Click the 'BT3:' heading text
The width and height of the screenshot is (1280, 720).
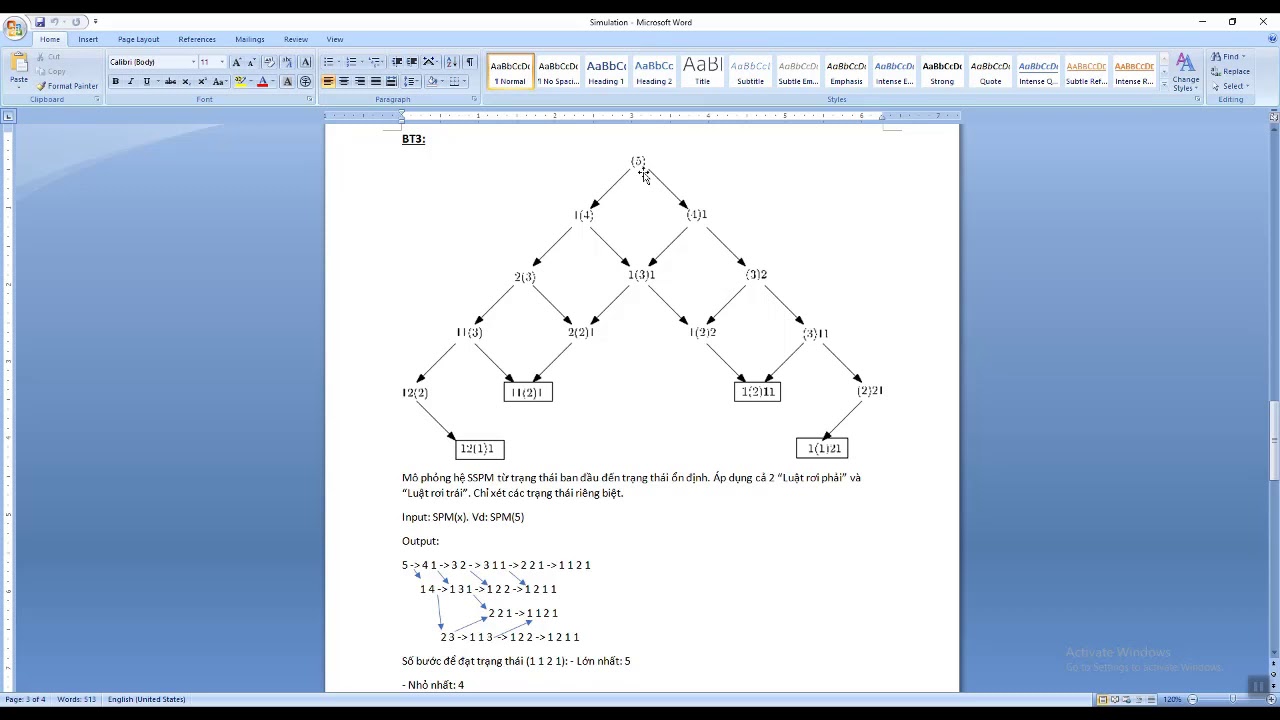click(x=413, y=139)
